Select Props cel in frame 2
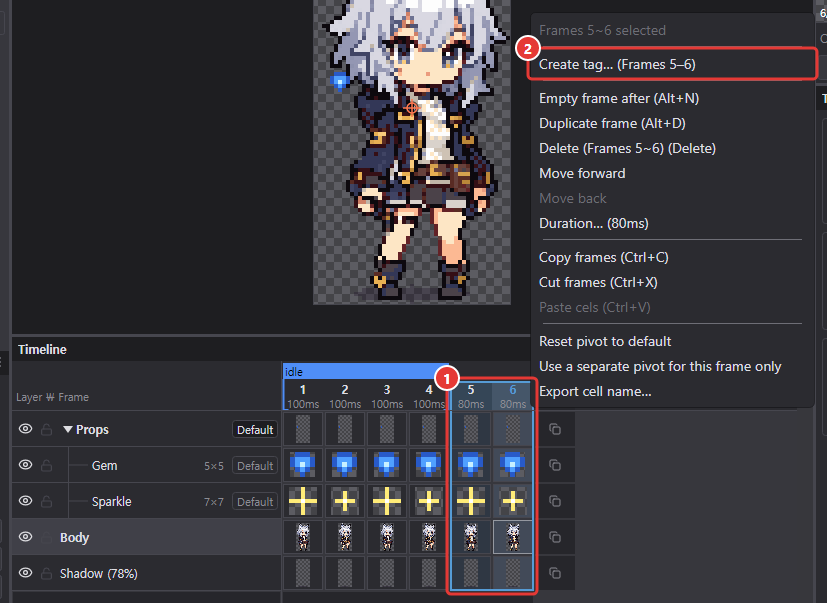Image resolution: width=827 pixels, height=603 pixels. (x=345, y=429)
